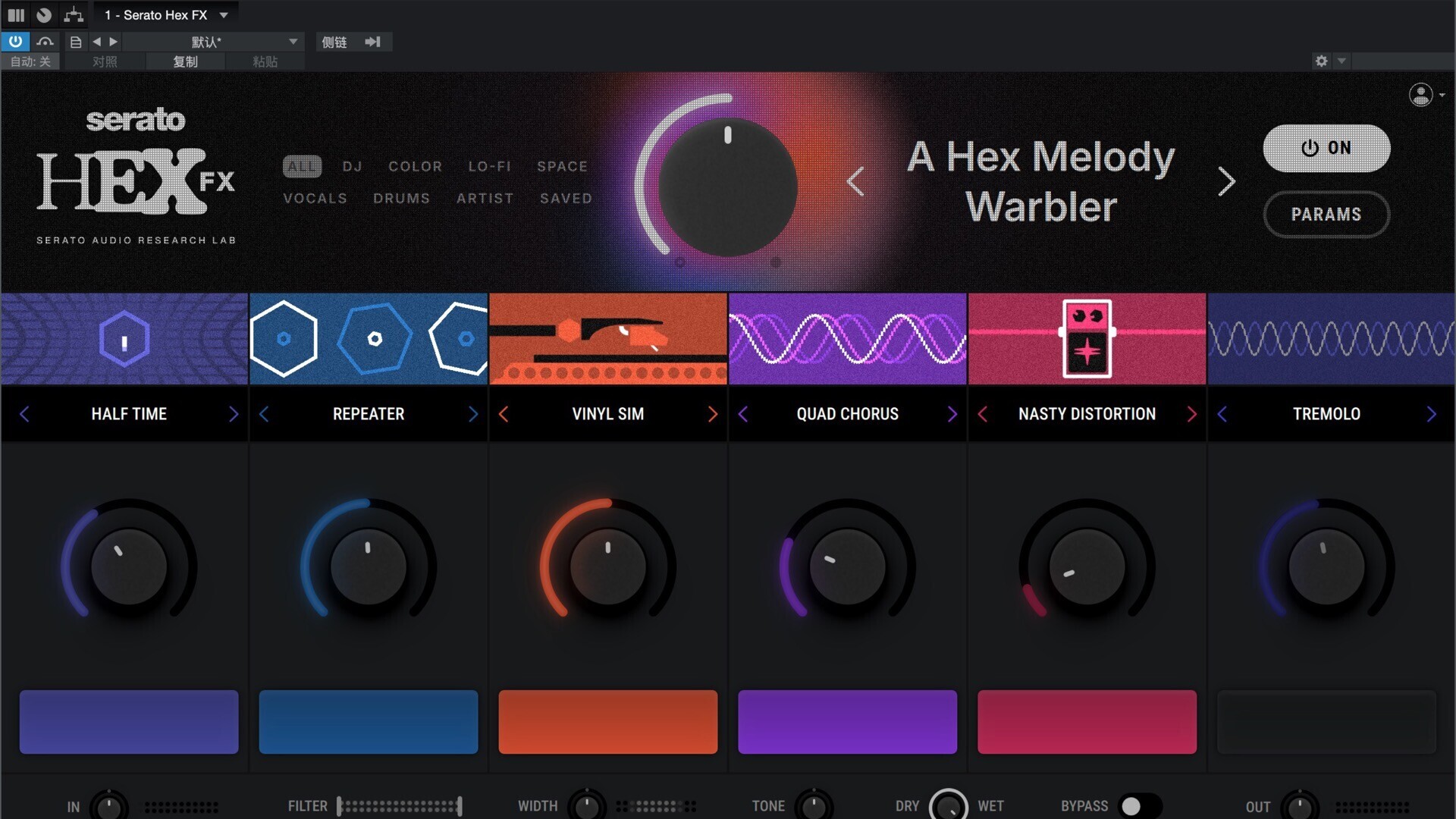Expand the arrow beside the gear icon
Screen dimensions: 1456x819
1341,61
